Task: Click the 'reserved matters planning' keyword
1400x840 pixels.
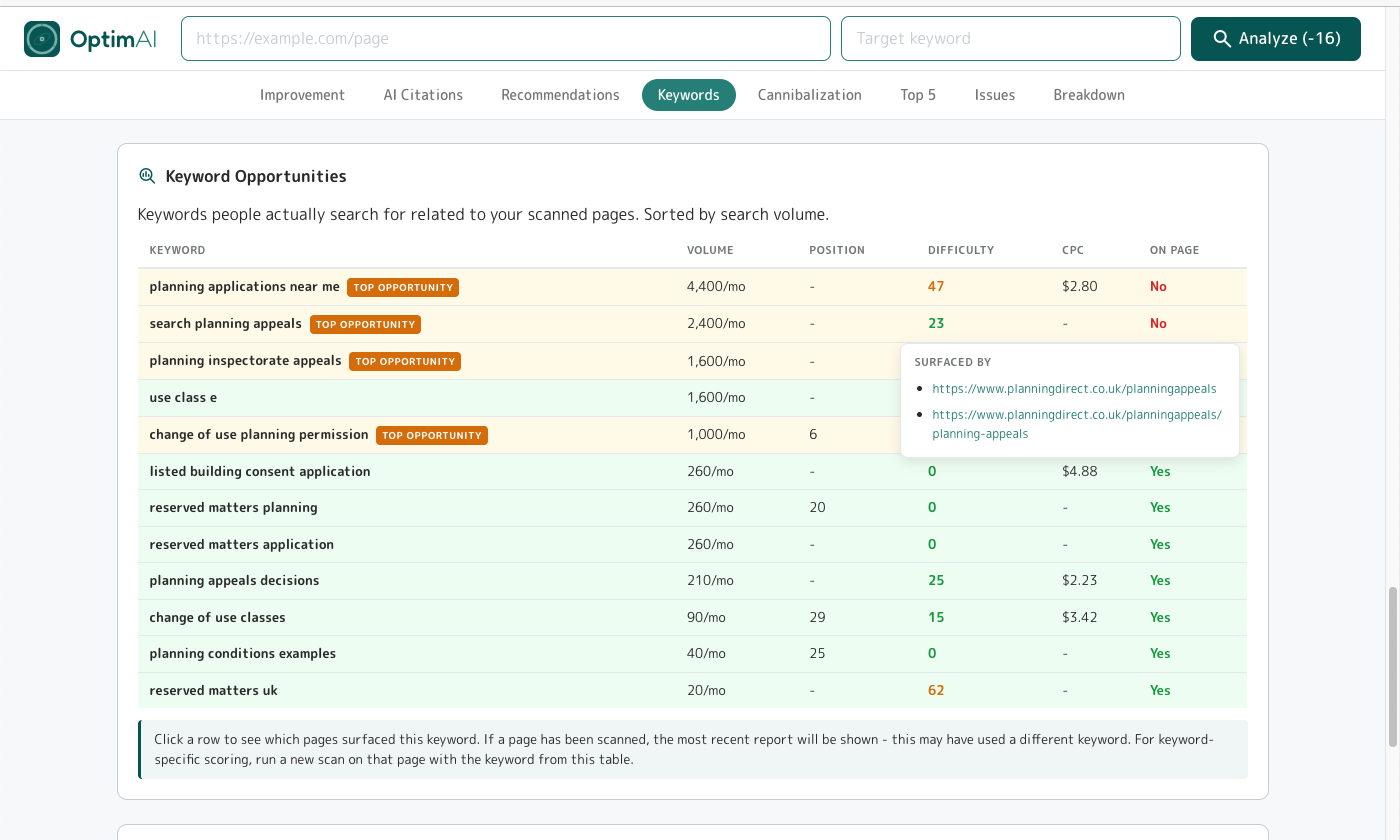Action: click(233, 508)
